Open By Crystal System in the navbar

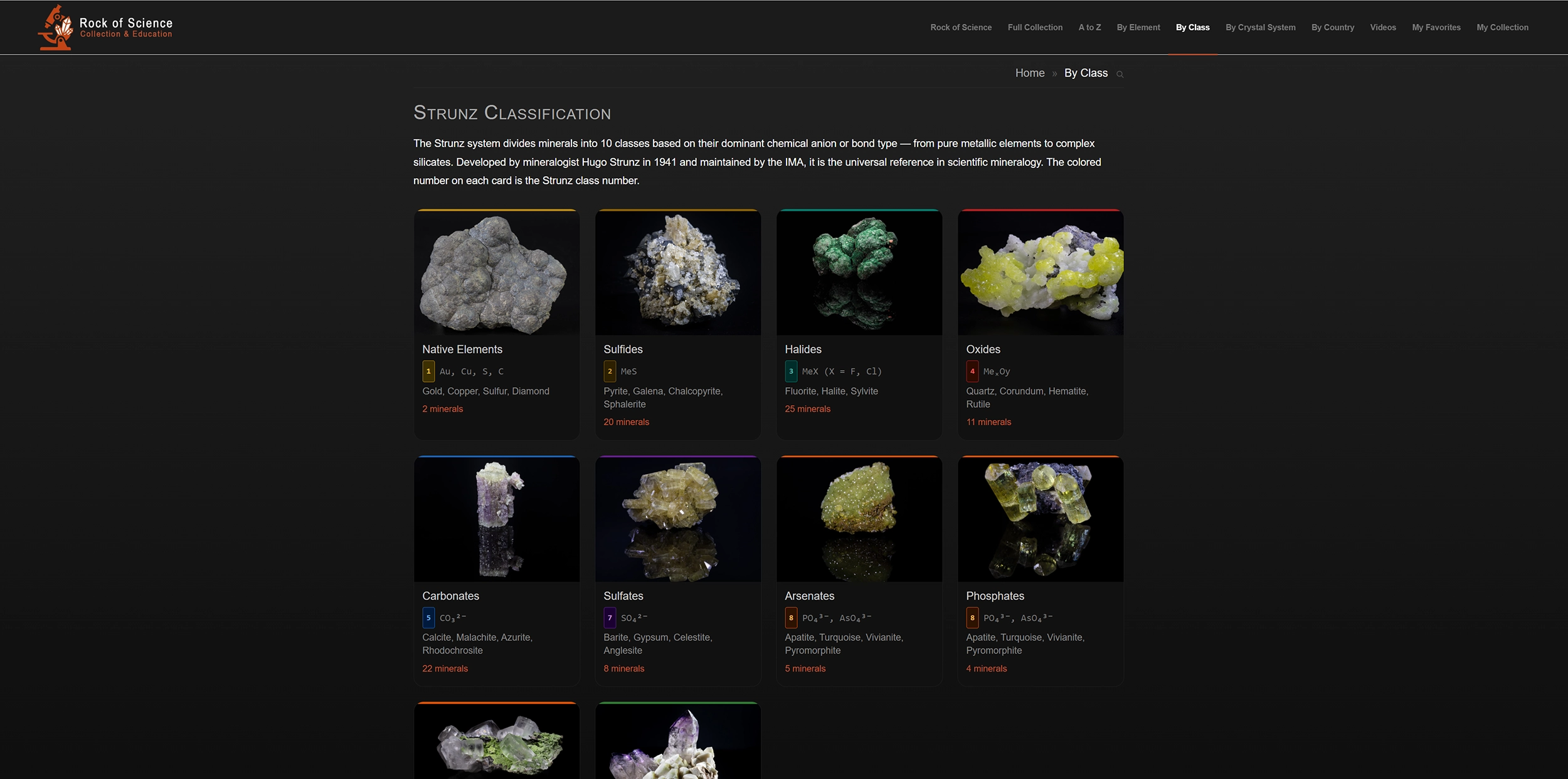click(x=1260, y=28)
